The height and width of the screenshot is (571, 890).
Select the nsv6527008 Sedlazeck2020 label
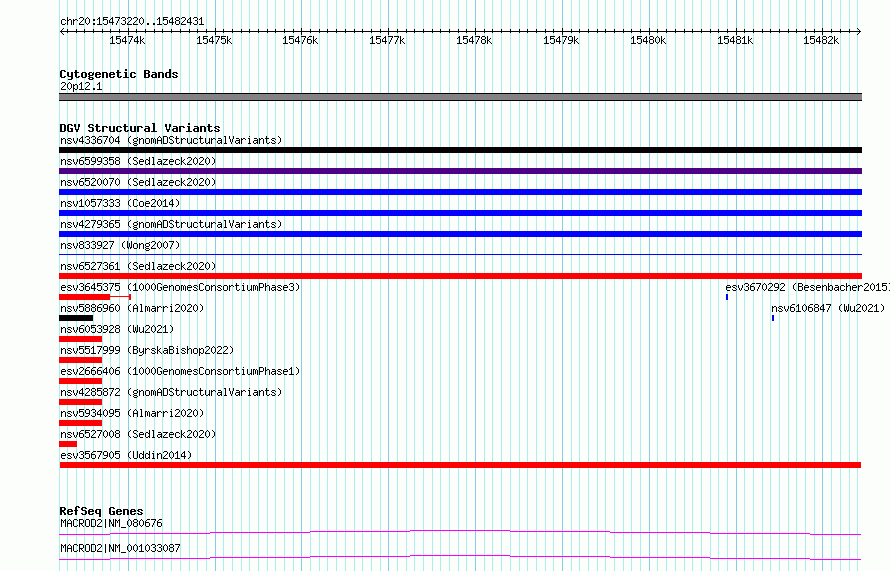click(138, 434)
